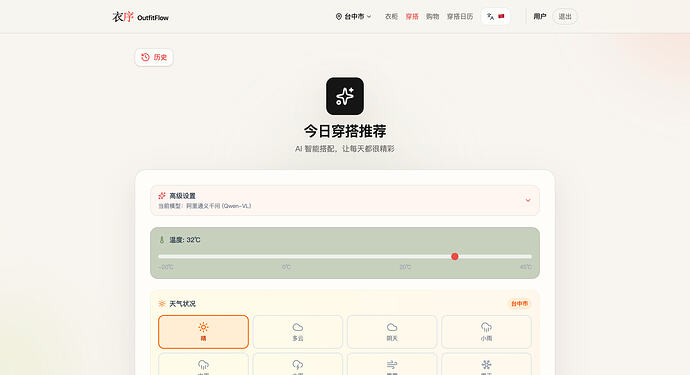690x375 pixels.
Task: Click the 当前模型 Qwen-VL text
Action: pos(205,206)
